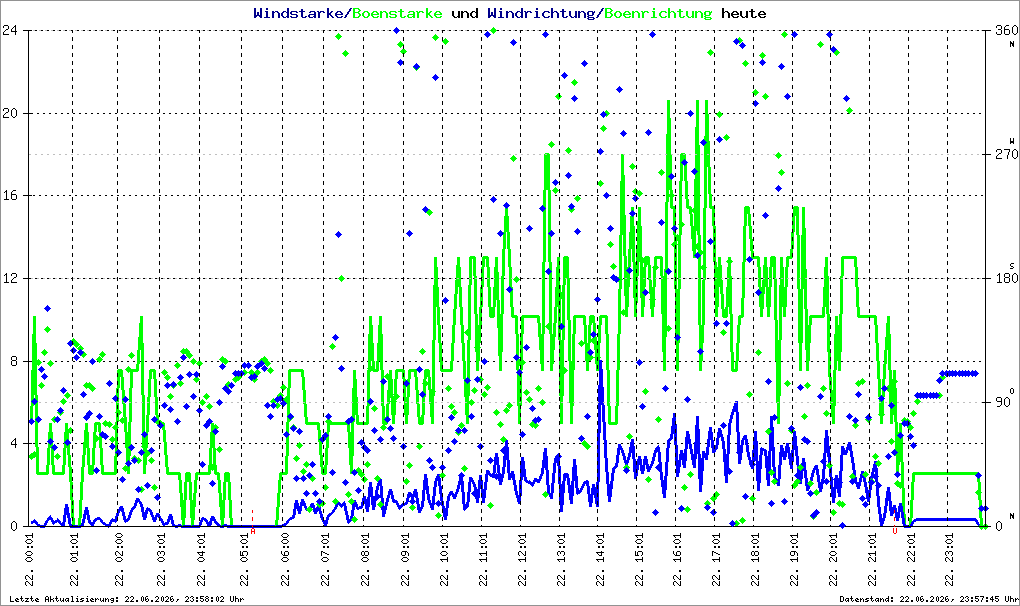Click the blue wind-speed peak at 14:01

[600, 365]
